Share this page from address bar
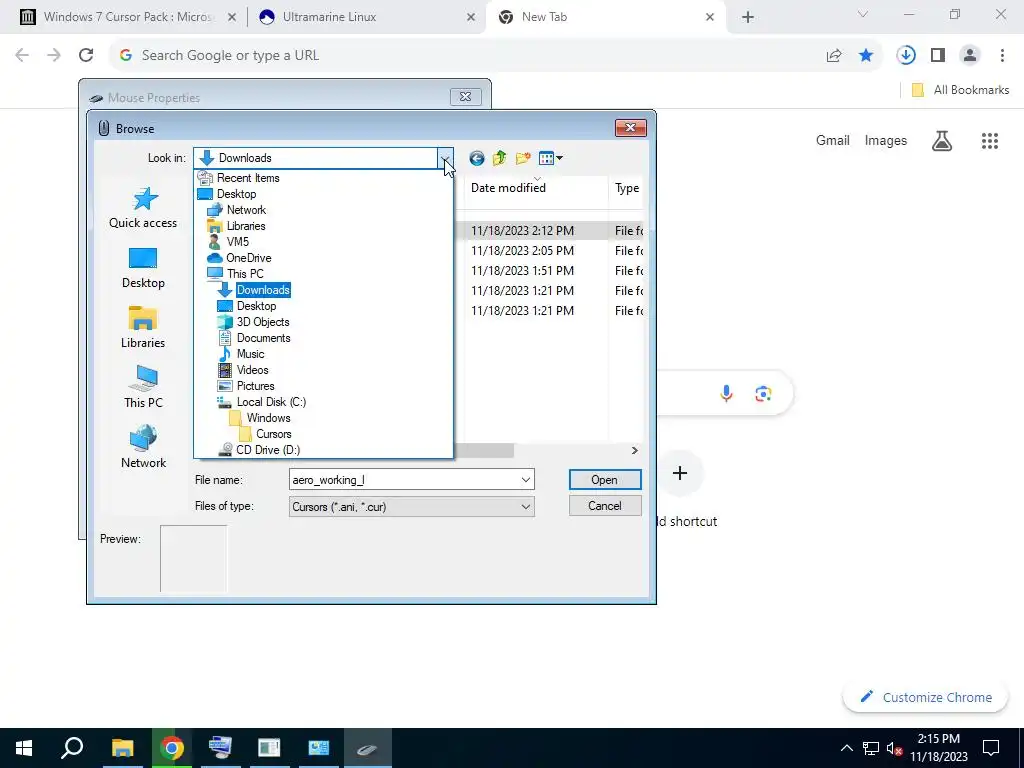This screenshot has width=1024, height=768. pos(834,56)
